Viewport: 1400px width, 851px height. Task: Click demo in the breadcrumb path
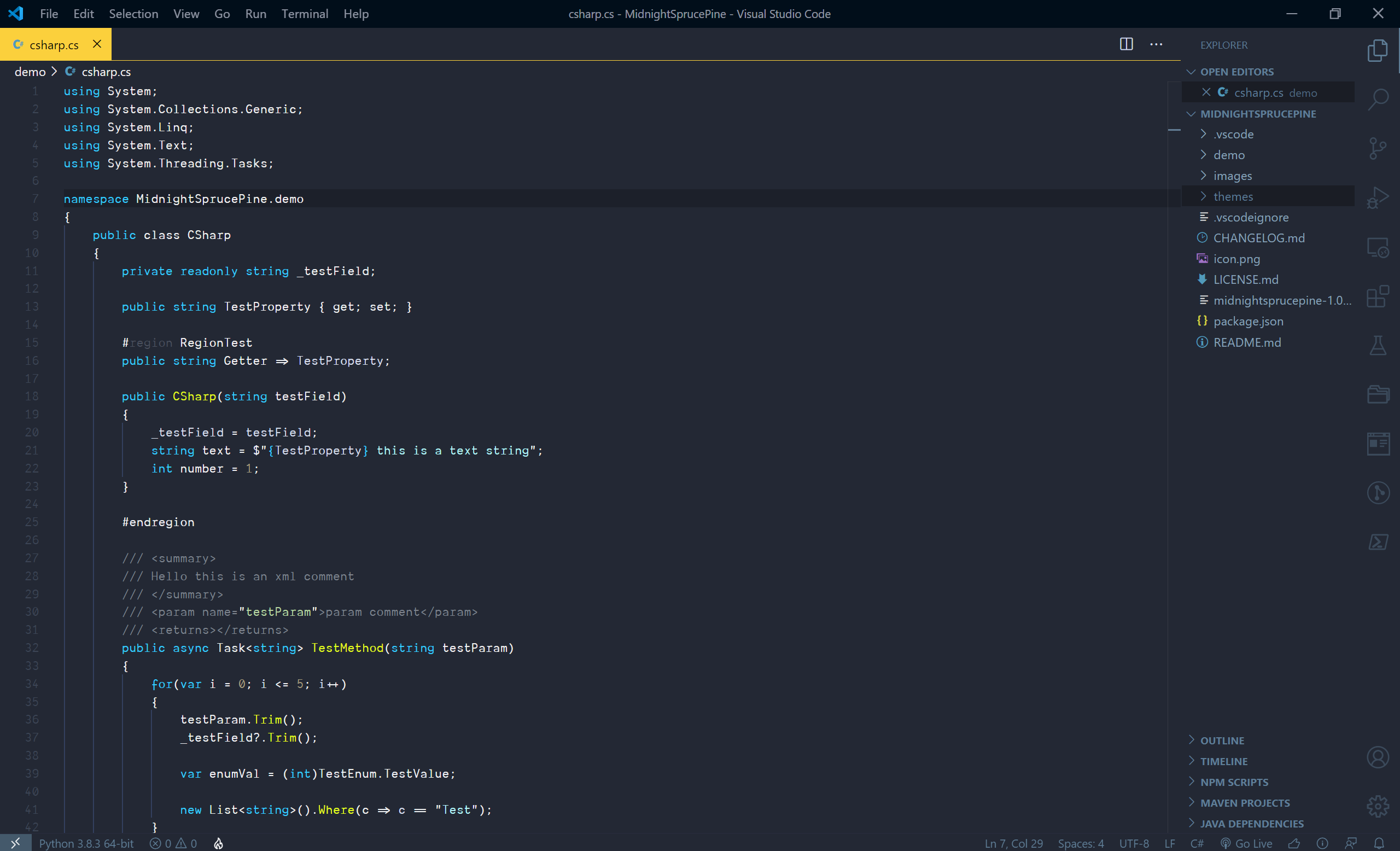(x=30, y=72)
